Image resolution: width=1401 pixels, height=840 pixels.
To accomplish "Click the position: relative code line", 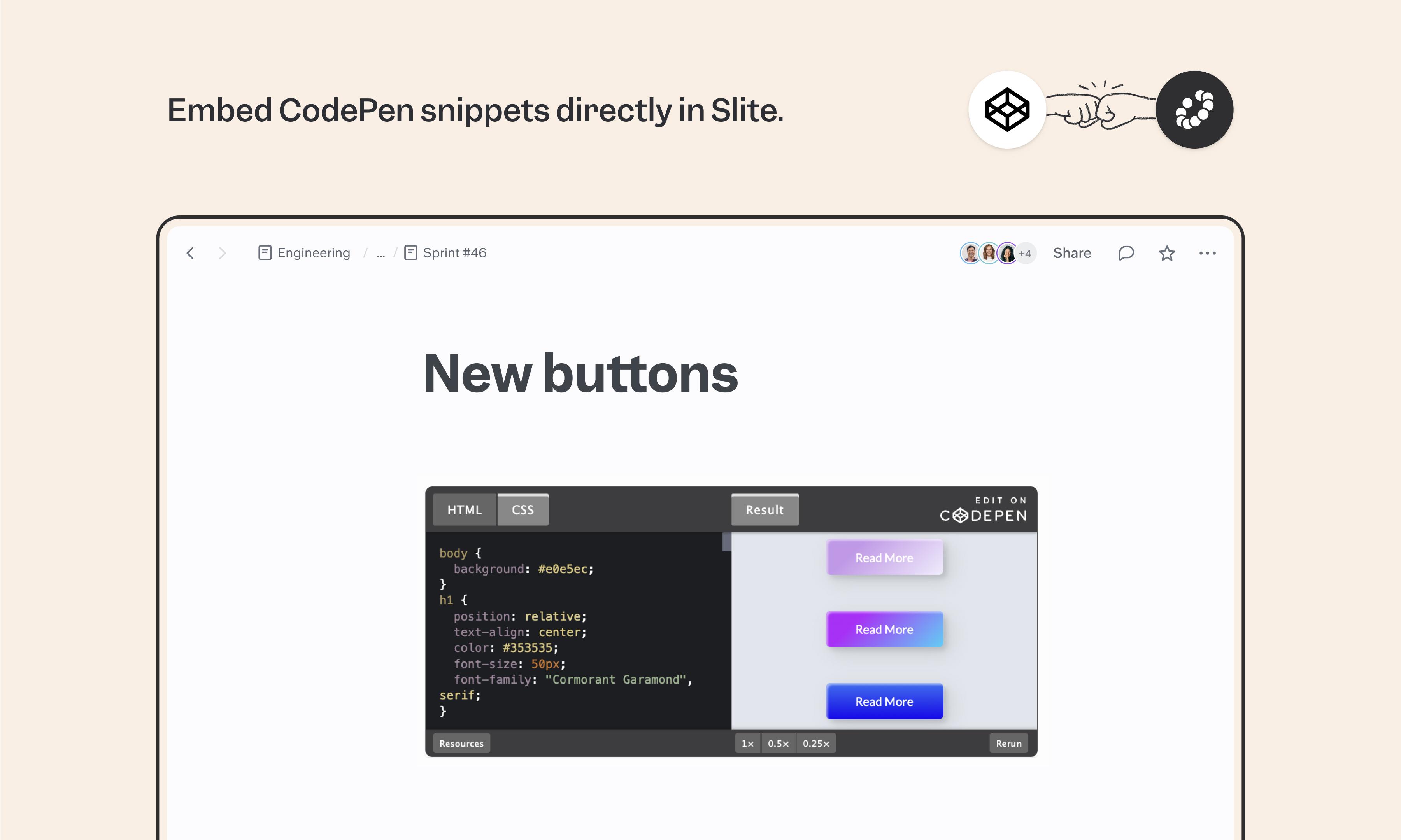I will (520, 616).
